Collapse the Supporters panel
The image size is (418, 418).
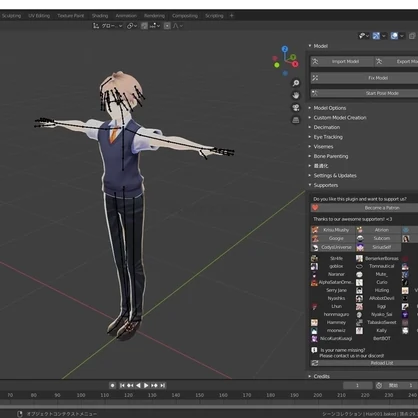point(323,185)
